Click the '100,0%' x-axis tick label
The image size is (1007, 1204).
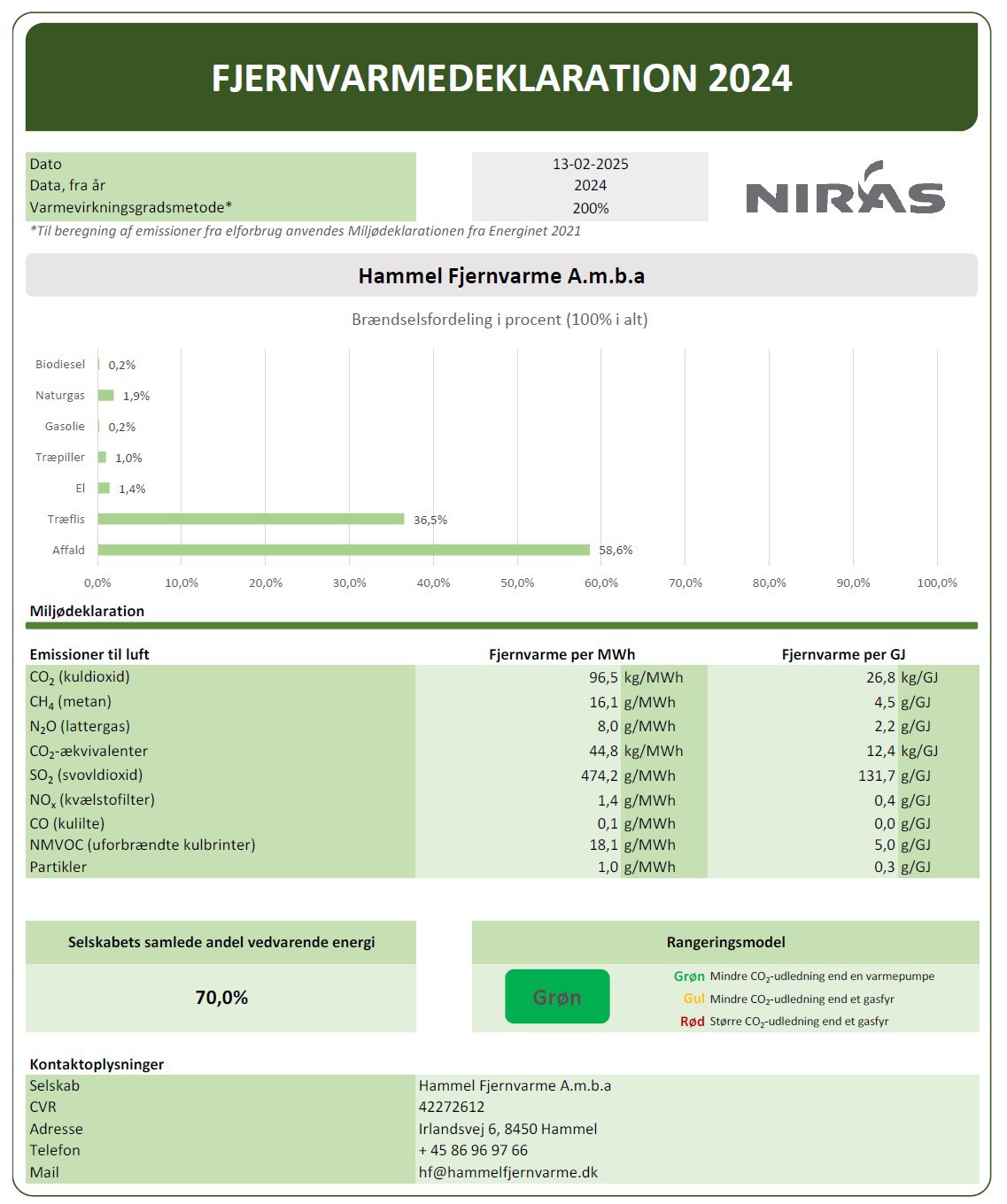click(x=937, y=583)
